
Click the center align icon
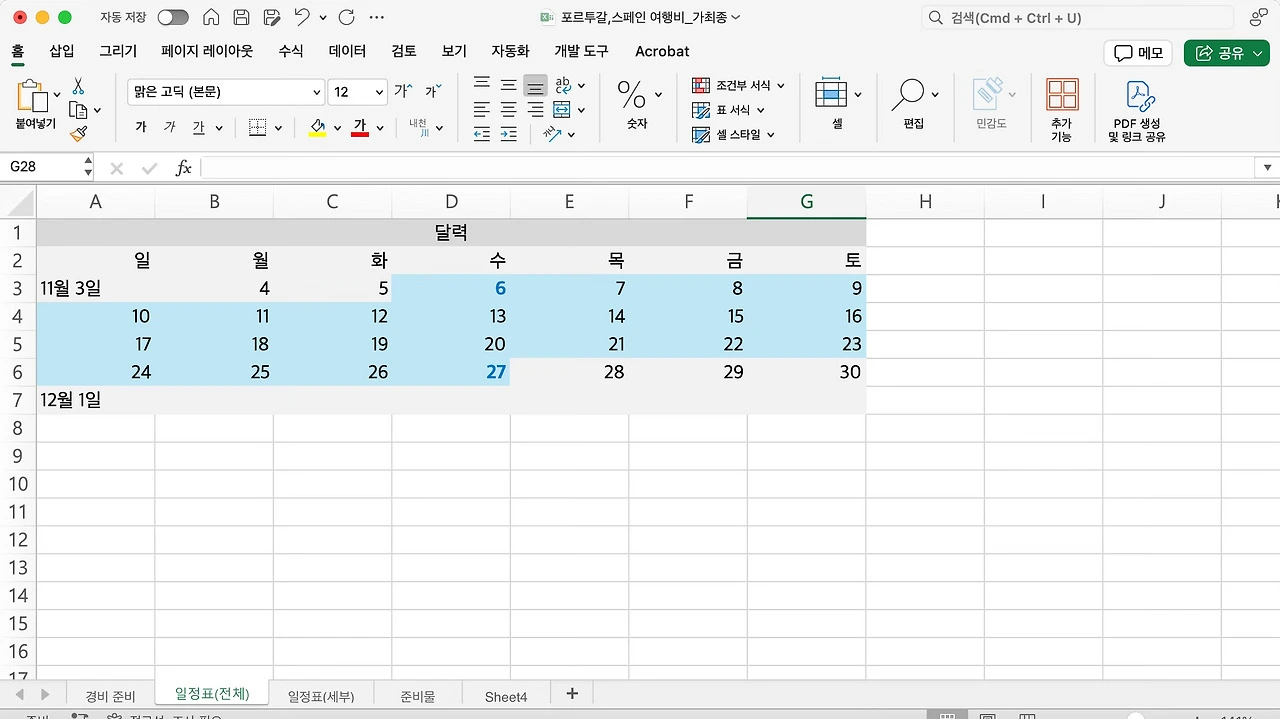pyautogui.click(x=509, y=109)
